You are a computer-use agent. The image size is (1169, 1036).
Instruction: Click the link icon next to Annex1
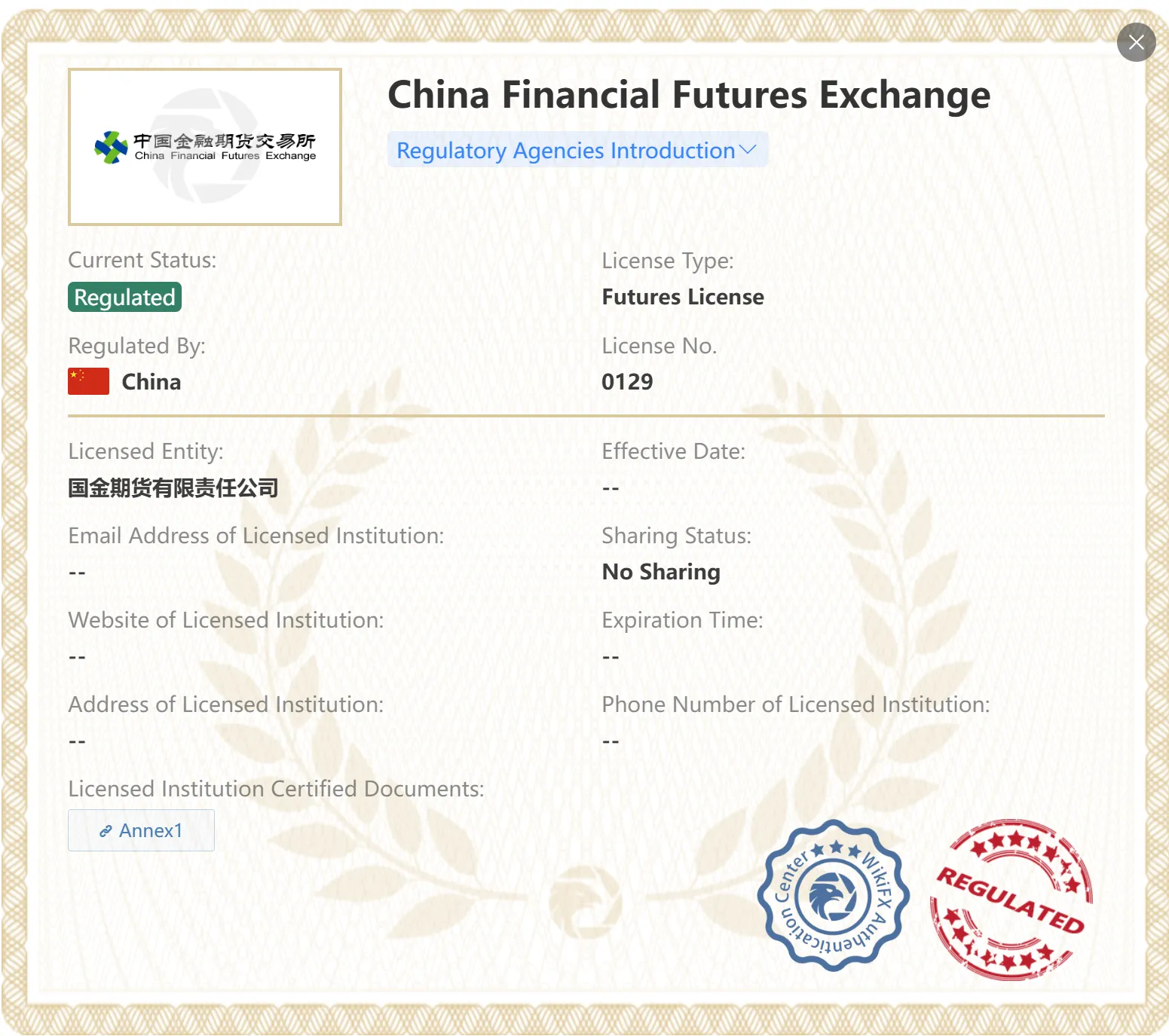click(x=106, y=831)
